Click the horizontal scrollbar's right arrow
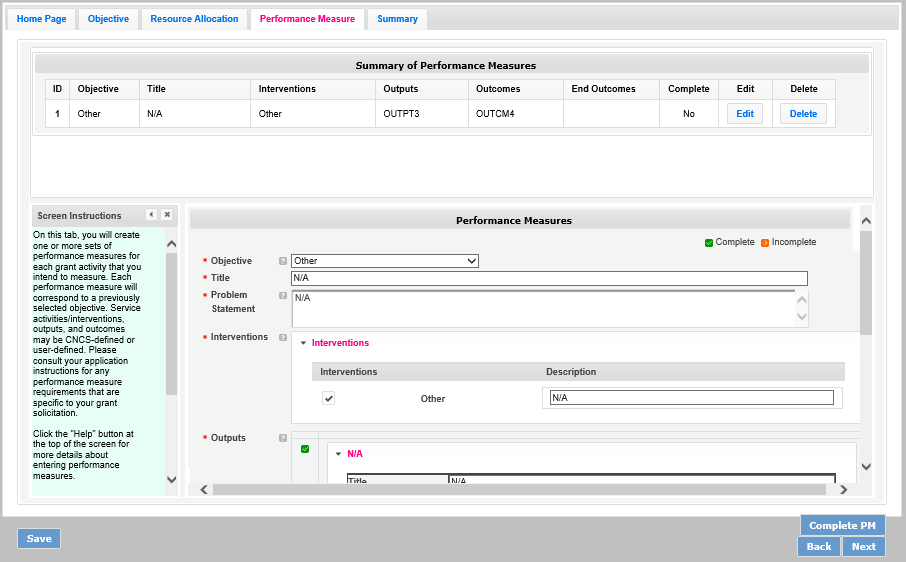Screen dimensions: 906x562 (x=843, y=490)
